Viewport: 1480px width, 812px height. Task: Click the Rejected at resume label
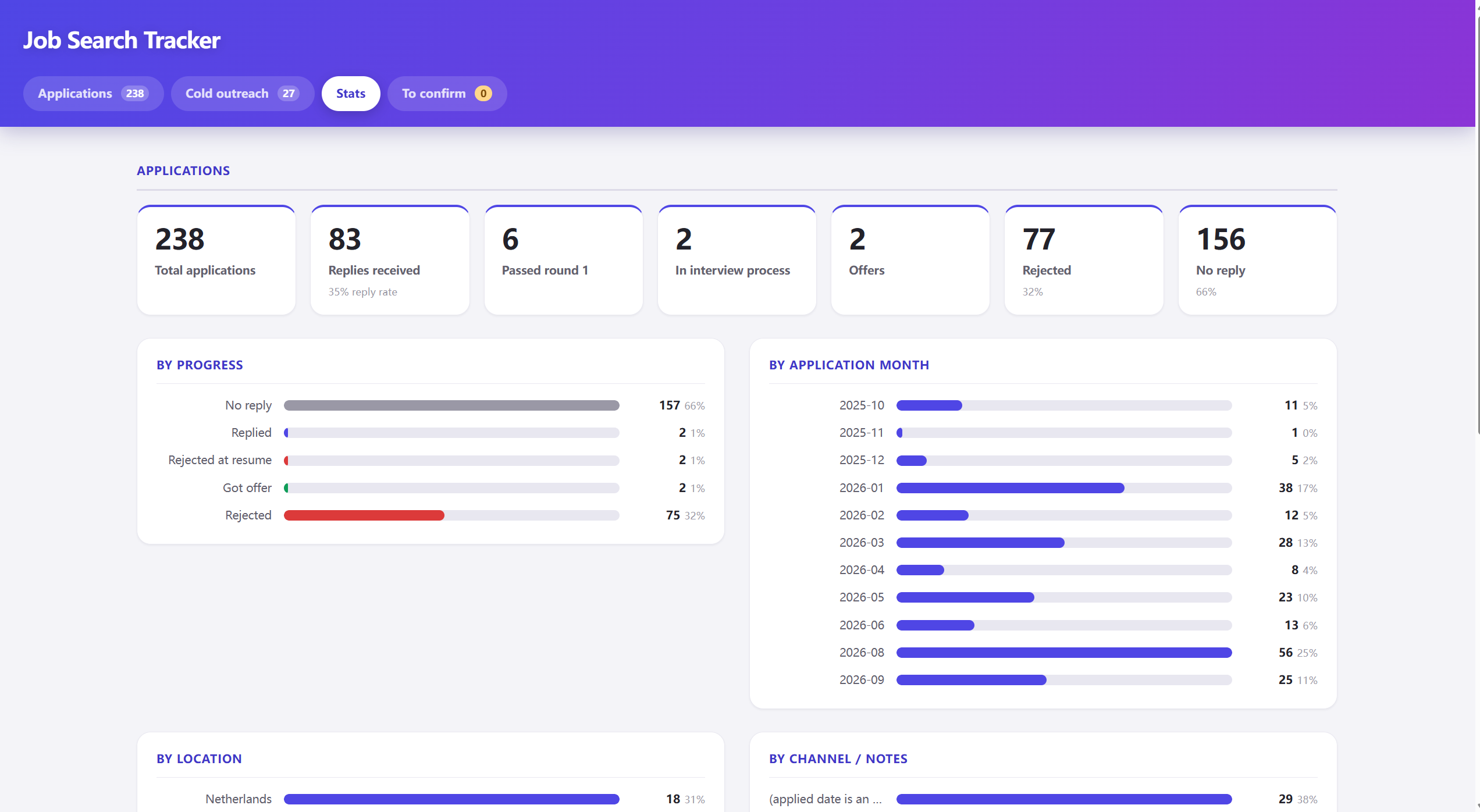pos(220,460)
